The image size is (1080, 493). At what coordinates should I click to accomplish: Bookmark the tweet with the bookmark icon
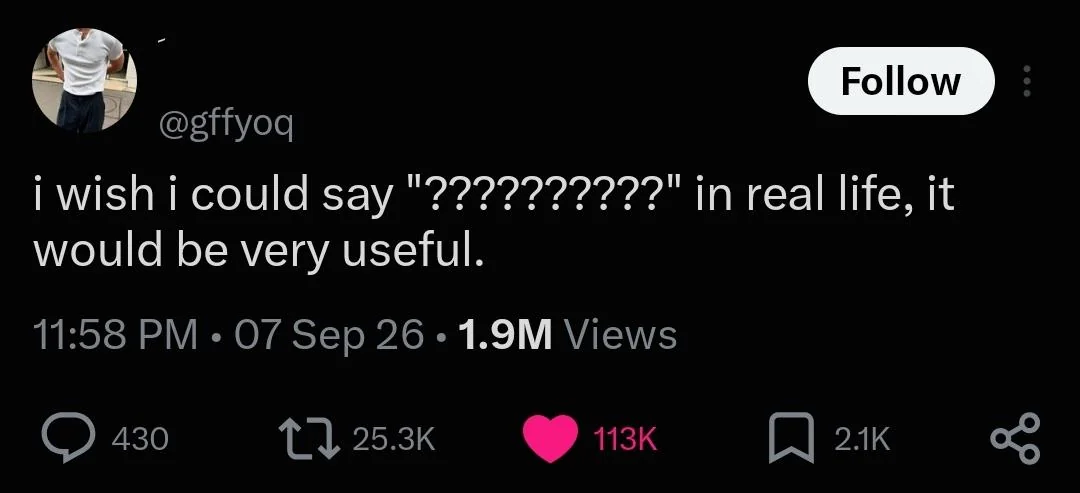(x=792, y=439)
